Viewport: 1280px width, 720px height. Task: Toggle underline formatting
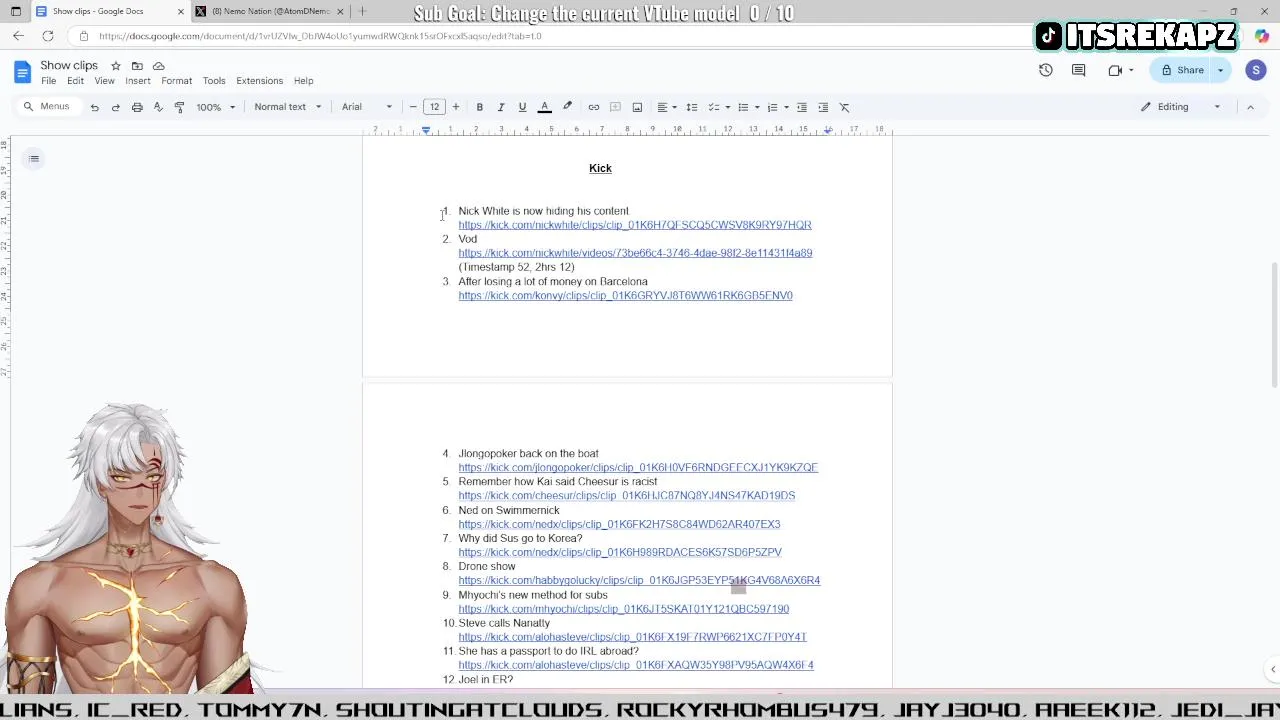[x=522, y=107]
